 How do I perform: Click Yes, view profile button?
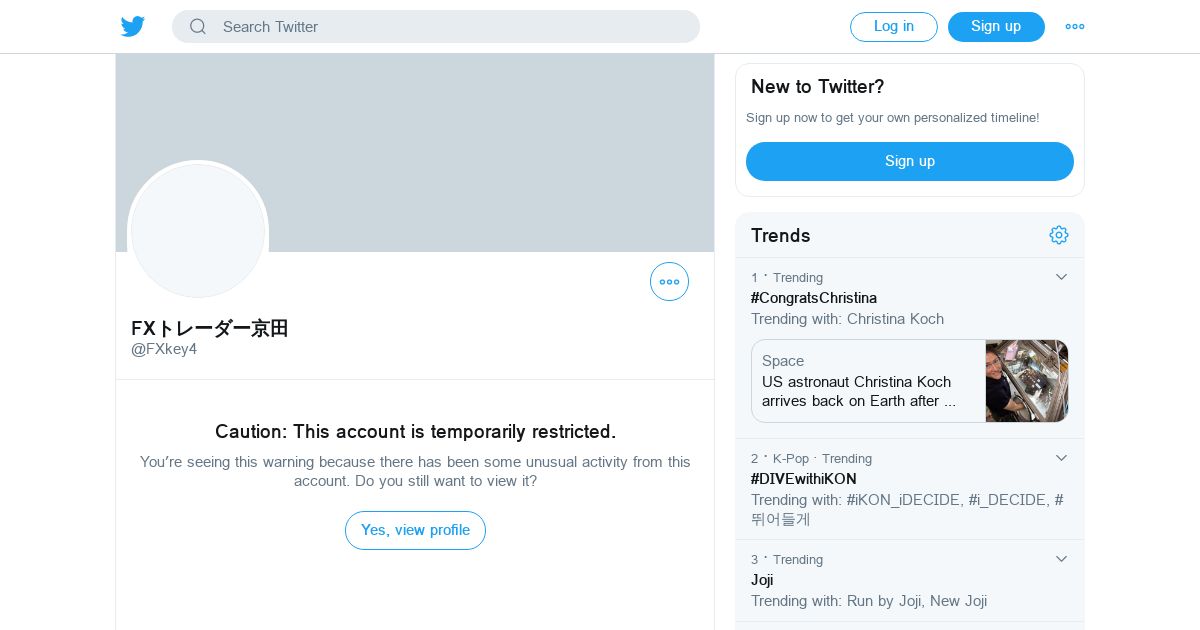(415, 530)
